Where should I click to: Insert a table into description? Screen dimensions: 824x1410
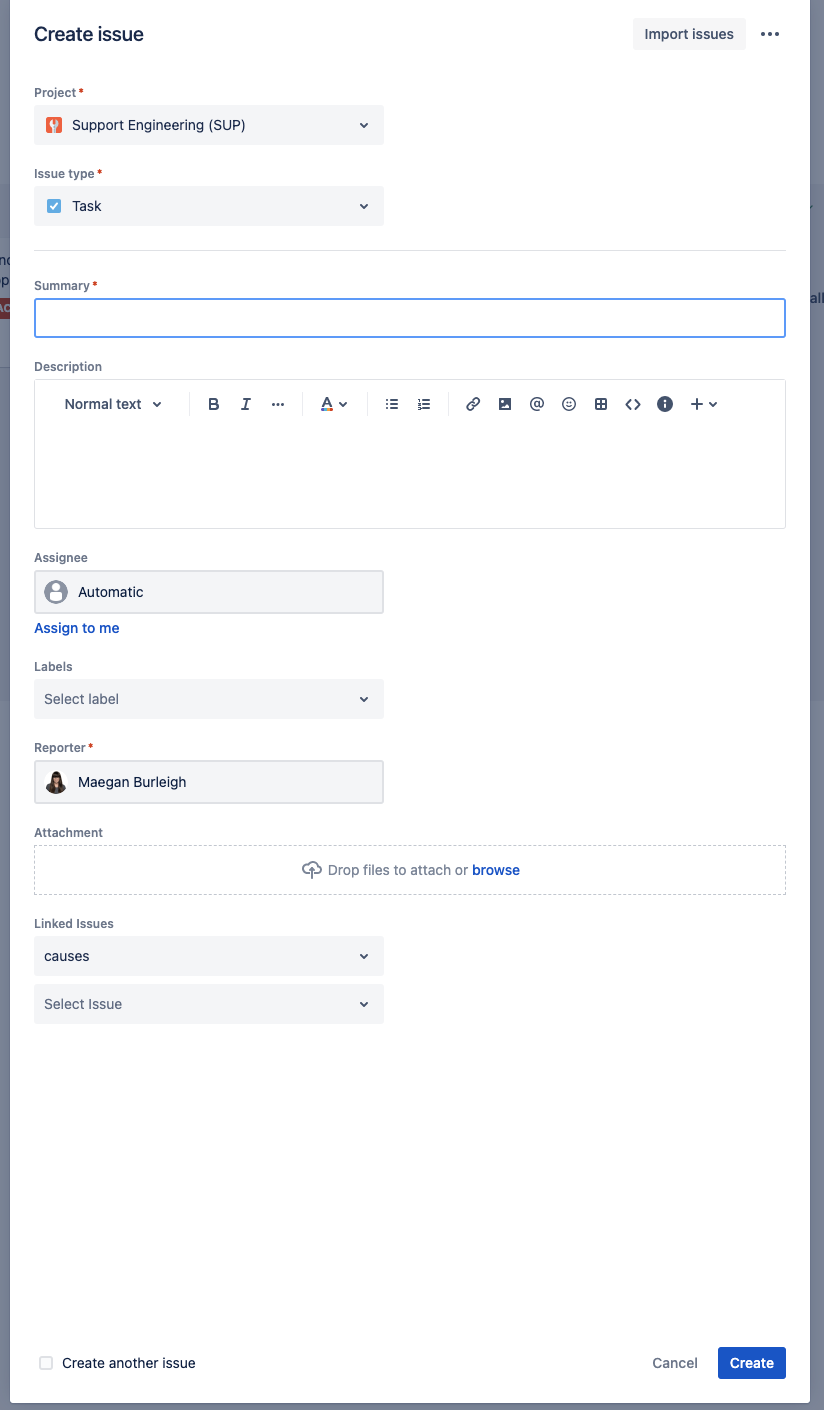pos(601,404)
